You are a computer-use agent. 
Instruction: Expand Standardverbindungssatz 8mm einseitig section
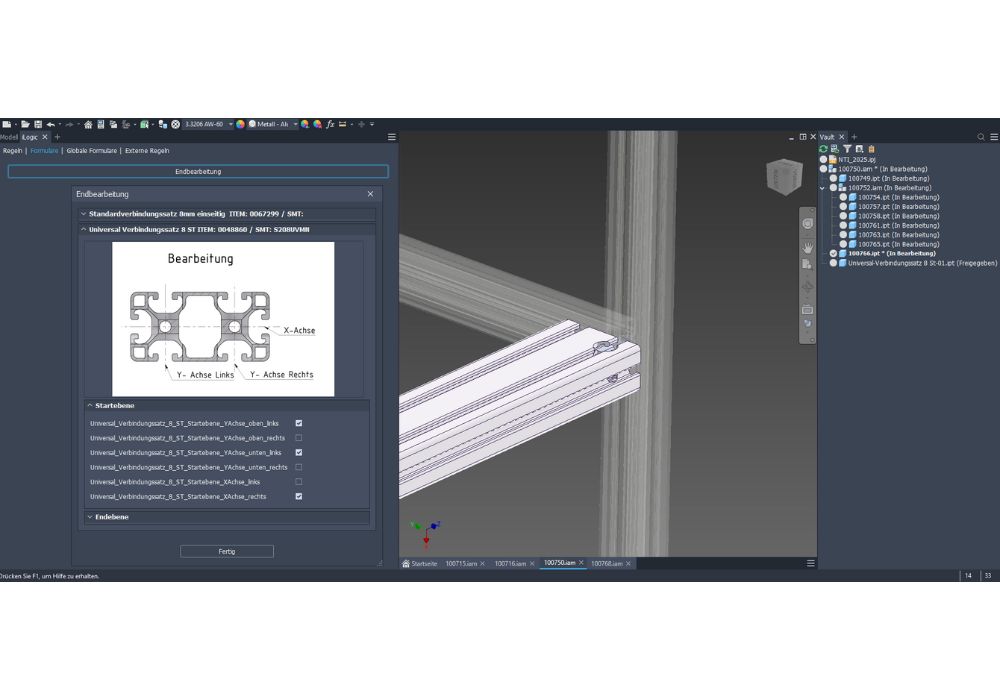pos(83,214)
